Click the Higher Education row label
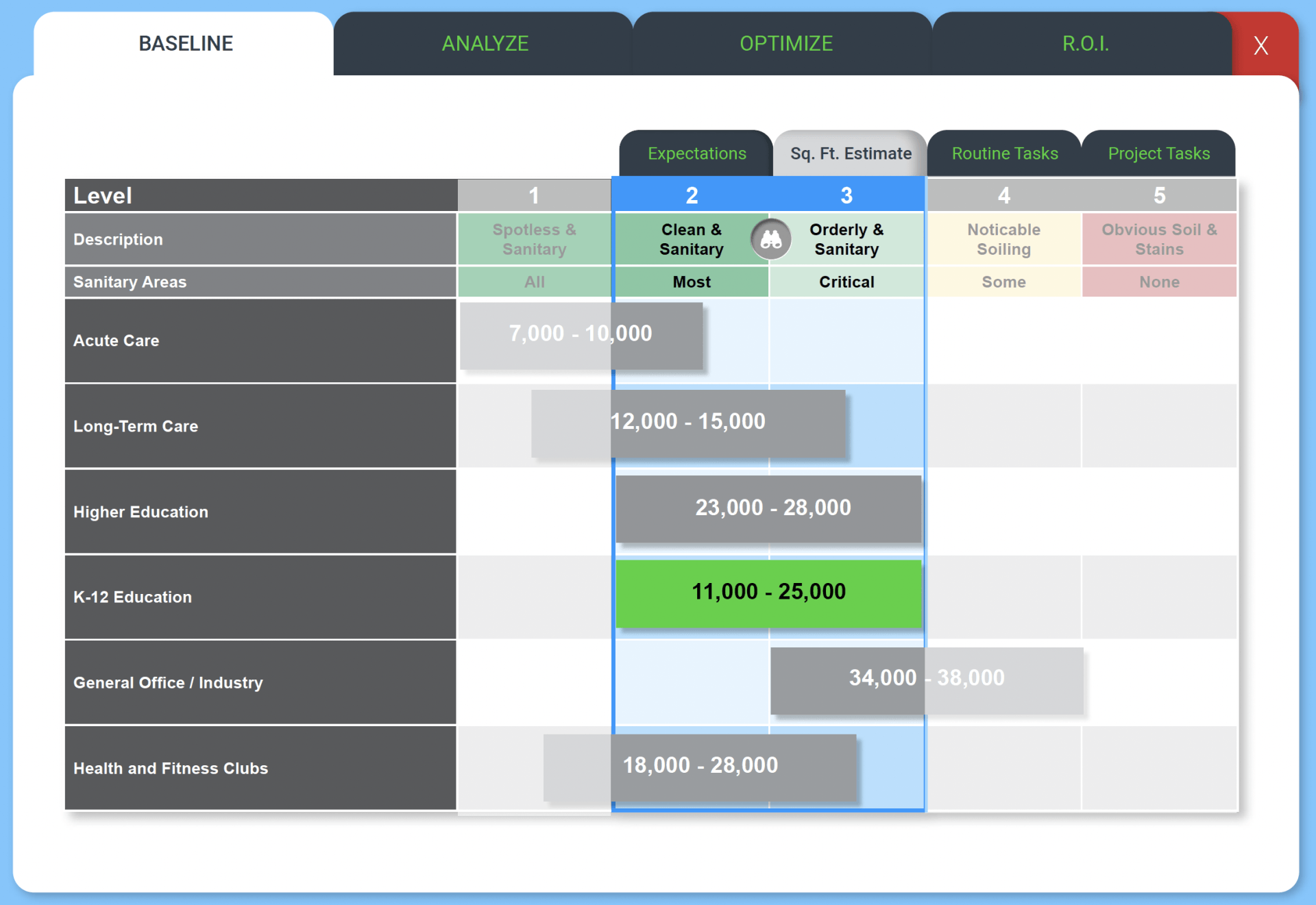 [260, 512]
